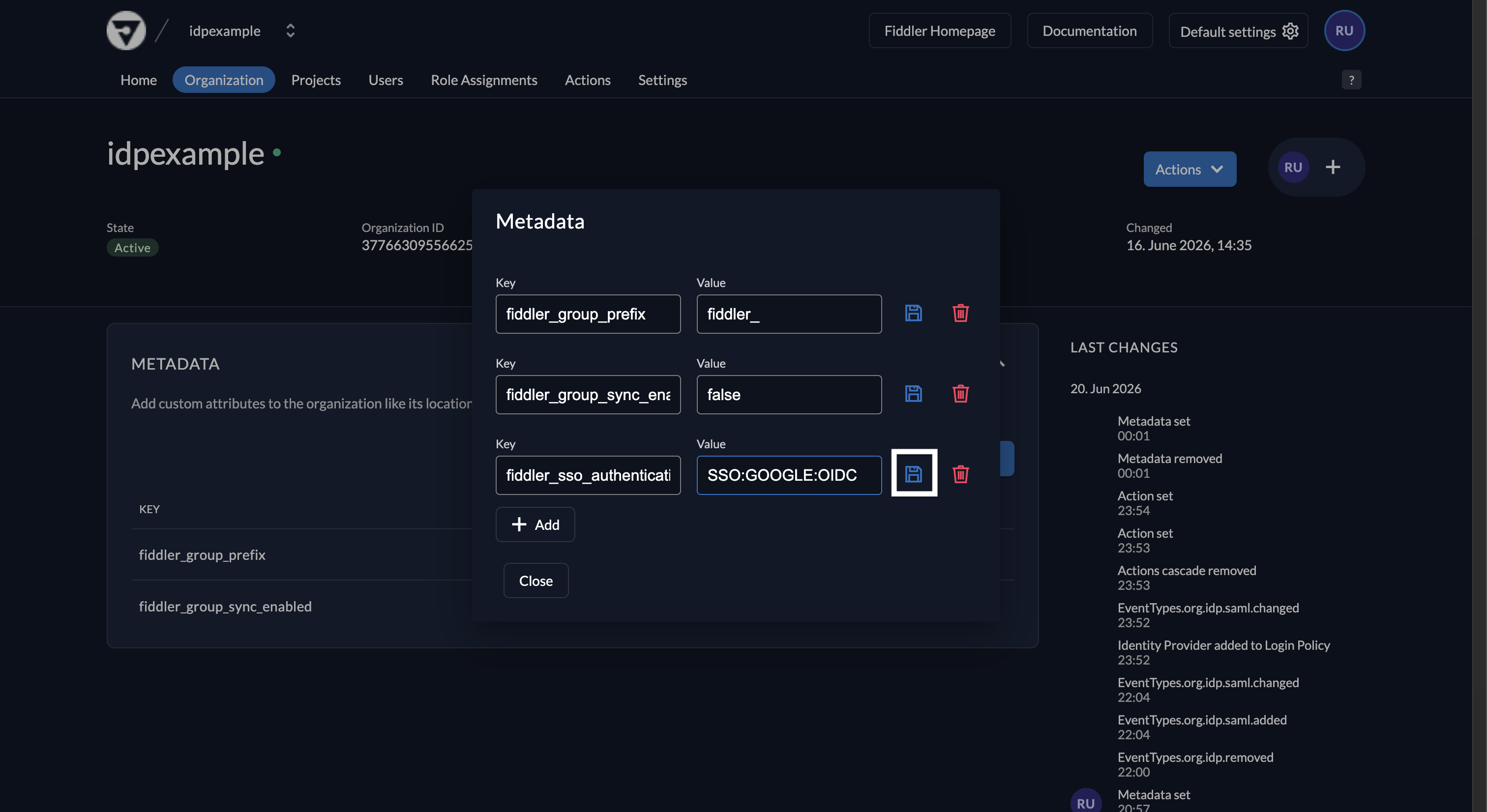
Task: Click EventTypes.org.idp.removed entry
Action: (x=1195, y=764)
